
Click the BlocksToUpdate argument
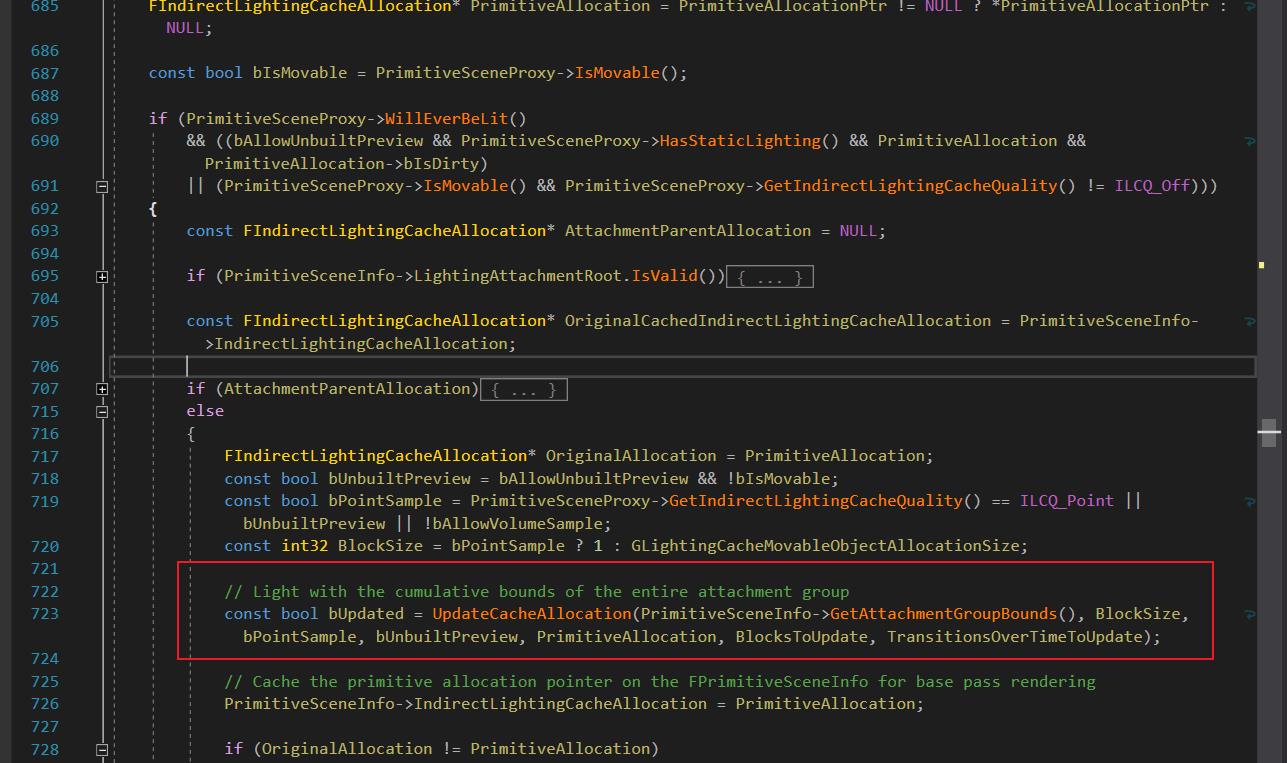click(x=802, y=637)
